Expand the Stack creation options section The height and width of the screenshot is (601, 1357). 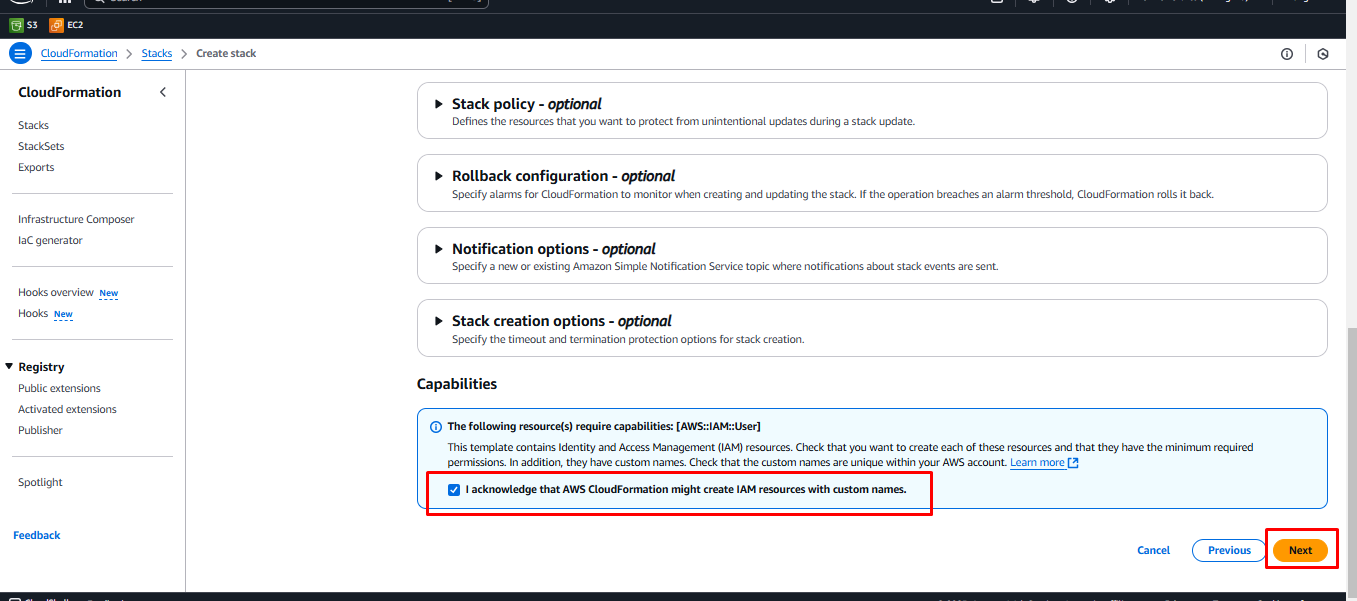438,321
